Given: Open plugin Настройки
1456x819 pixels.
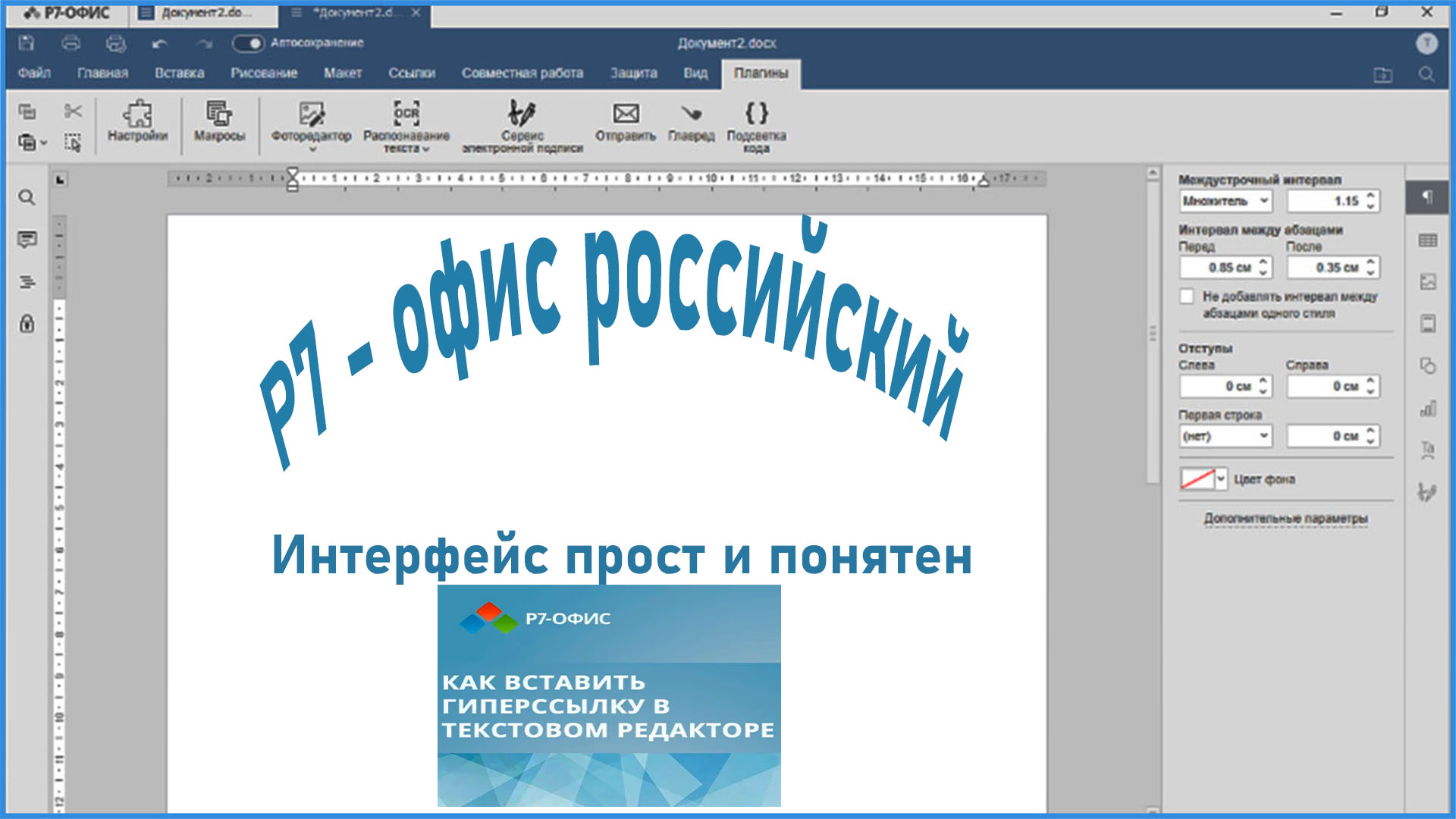Looking at the screenshot, I should 137,121.
